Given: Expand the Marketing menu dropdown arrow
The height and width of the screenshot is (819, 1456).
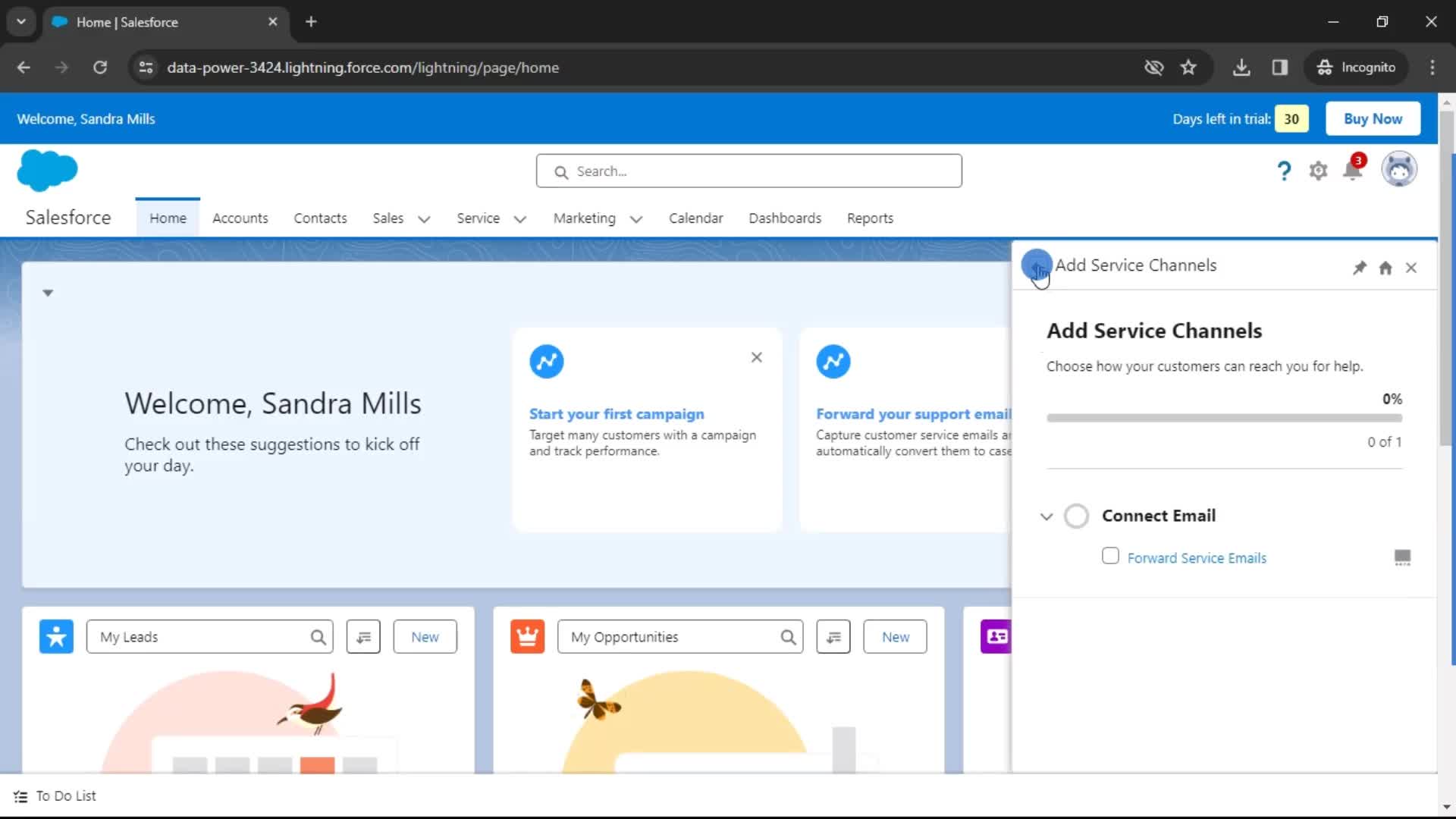Looking at the screenshot, I should tap(636, 219).
